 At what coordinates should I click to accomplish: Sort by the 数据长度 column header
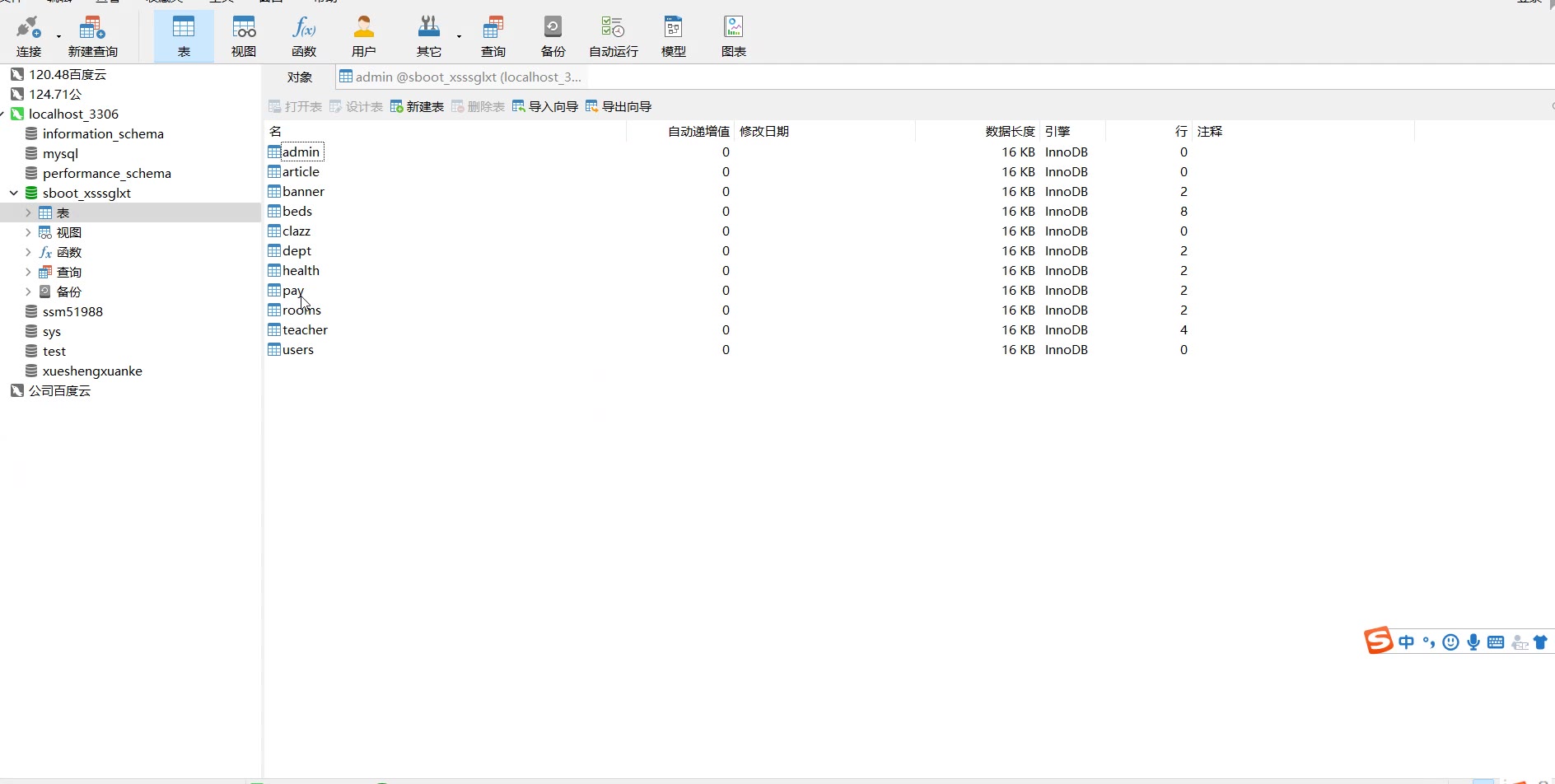point(978,131)
